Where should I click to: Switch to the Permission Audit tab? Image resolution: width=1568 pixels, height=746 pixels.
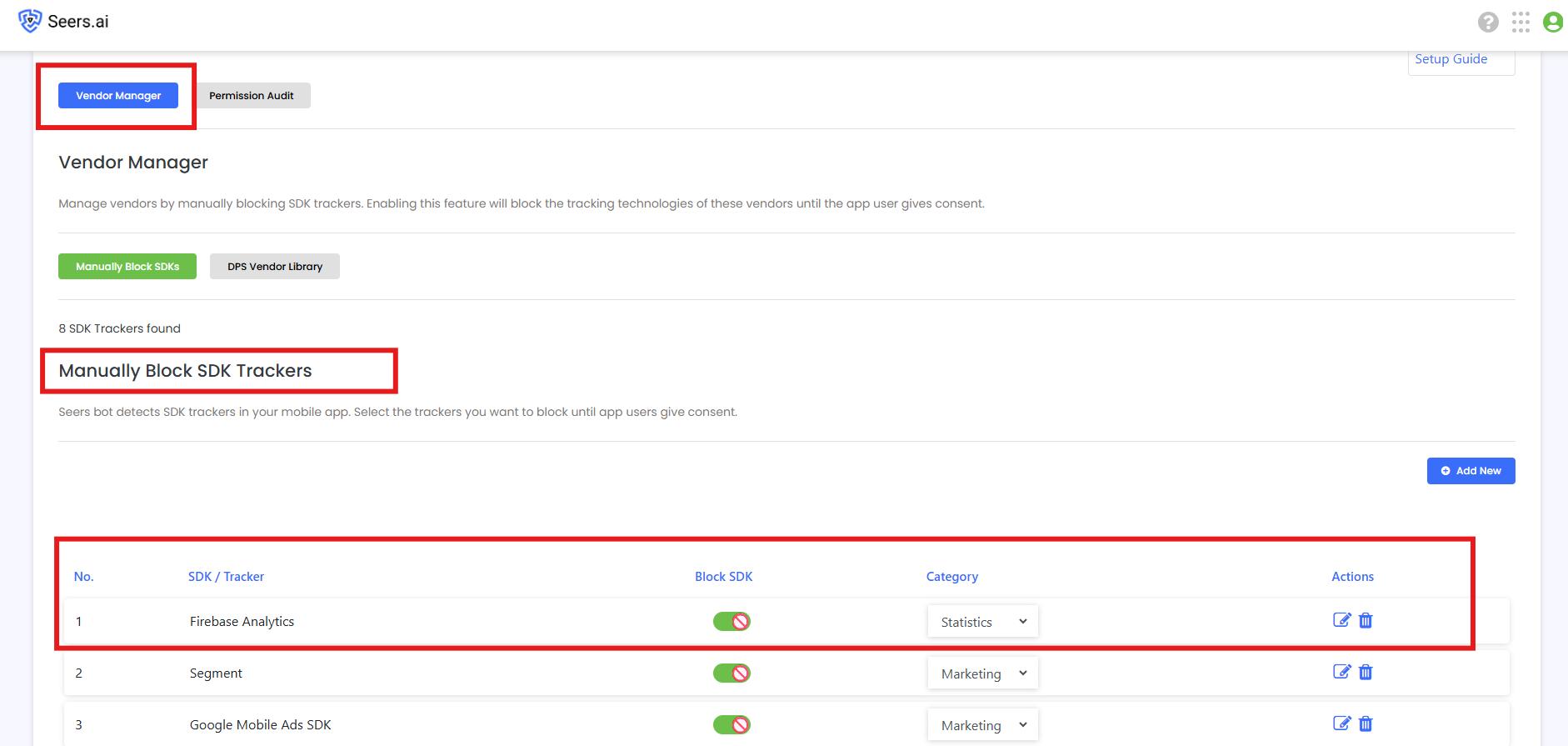point(252,96)
